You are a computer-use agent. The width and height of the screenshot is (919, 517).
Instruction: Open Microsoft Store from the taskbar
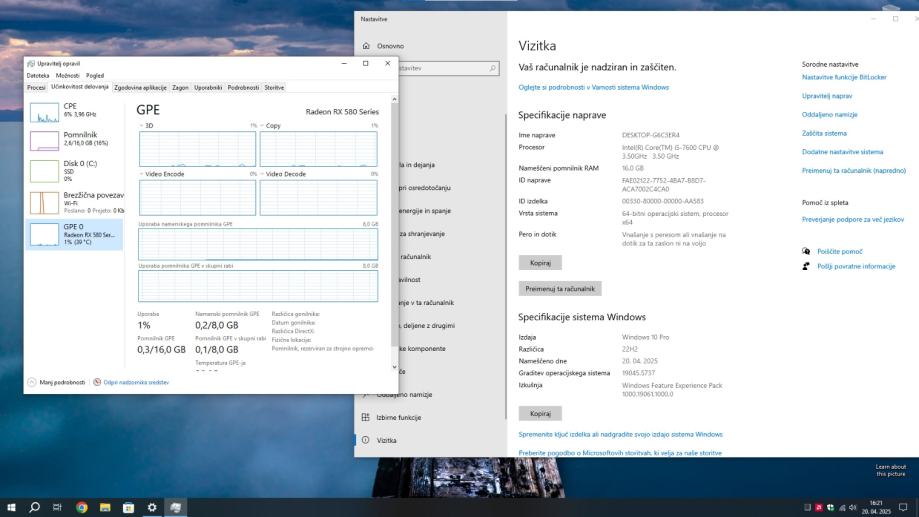pyautogui.click(x=128, y=507)
